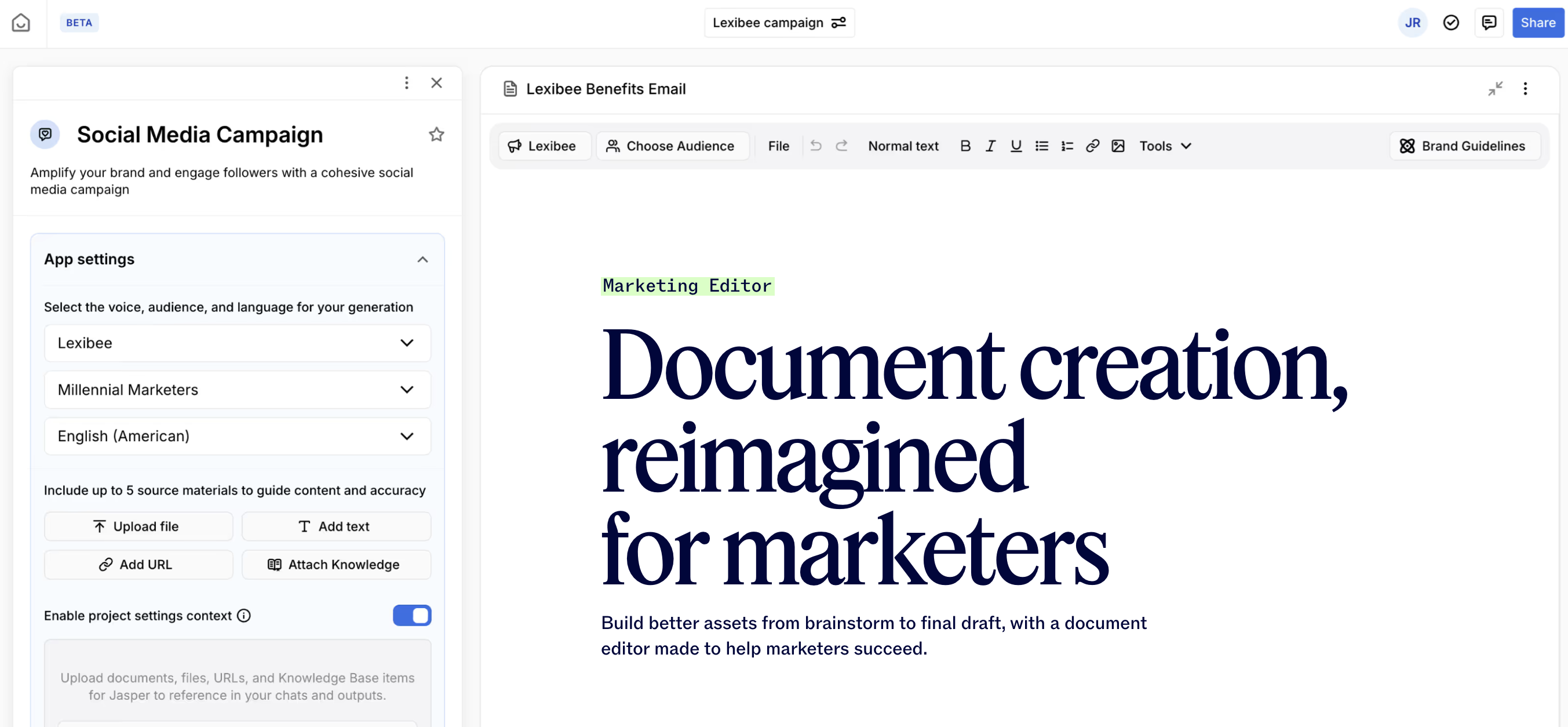Open the Social Media Campaign panel kebab menu

pyautogui.click(x=407, y=83)
